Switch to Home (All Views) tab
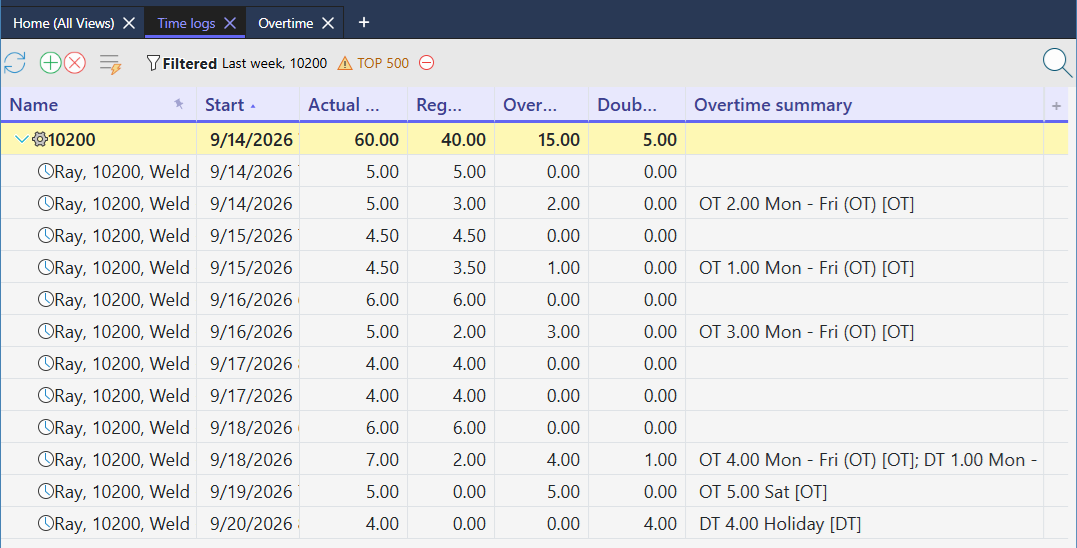 [x=64, y=23]
